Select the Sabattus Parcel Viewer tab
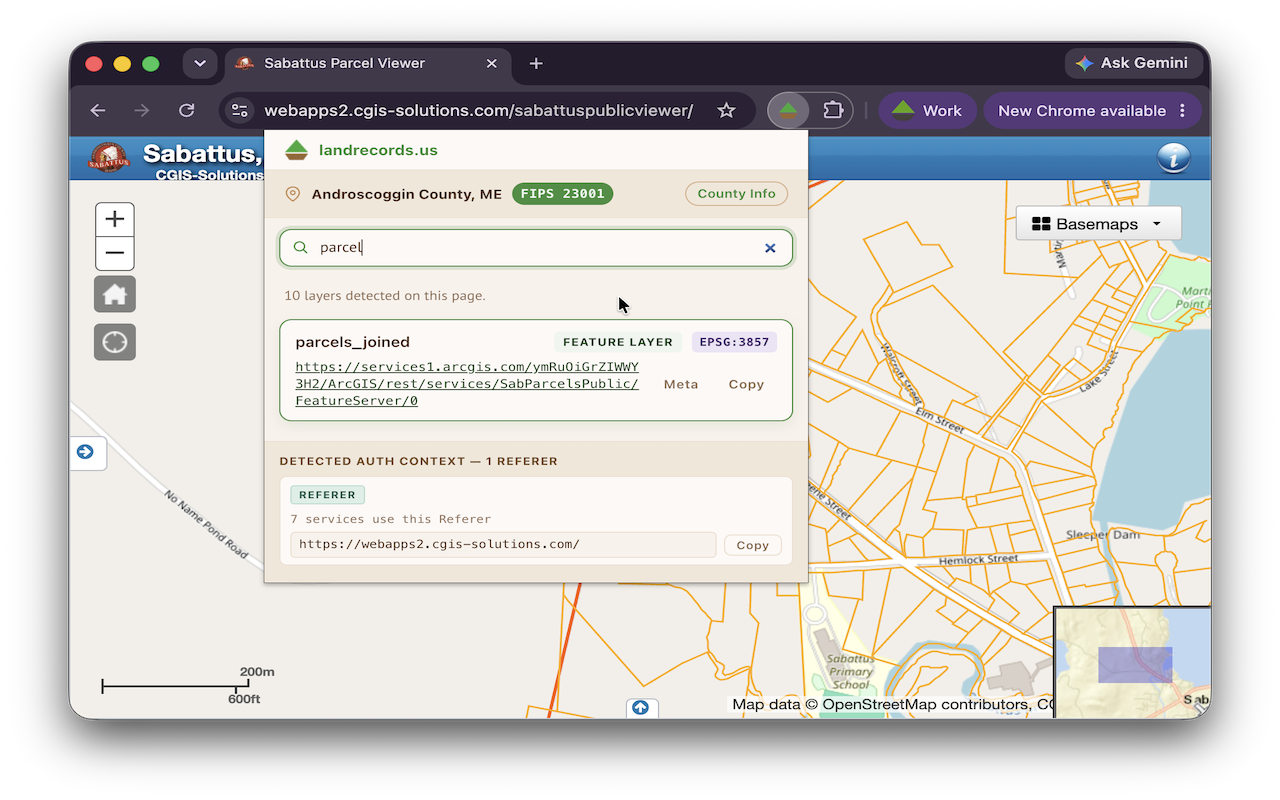The width and height of the screenshot is (1280, 800). [x=367, y=63]
